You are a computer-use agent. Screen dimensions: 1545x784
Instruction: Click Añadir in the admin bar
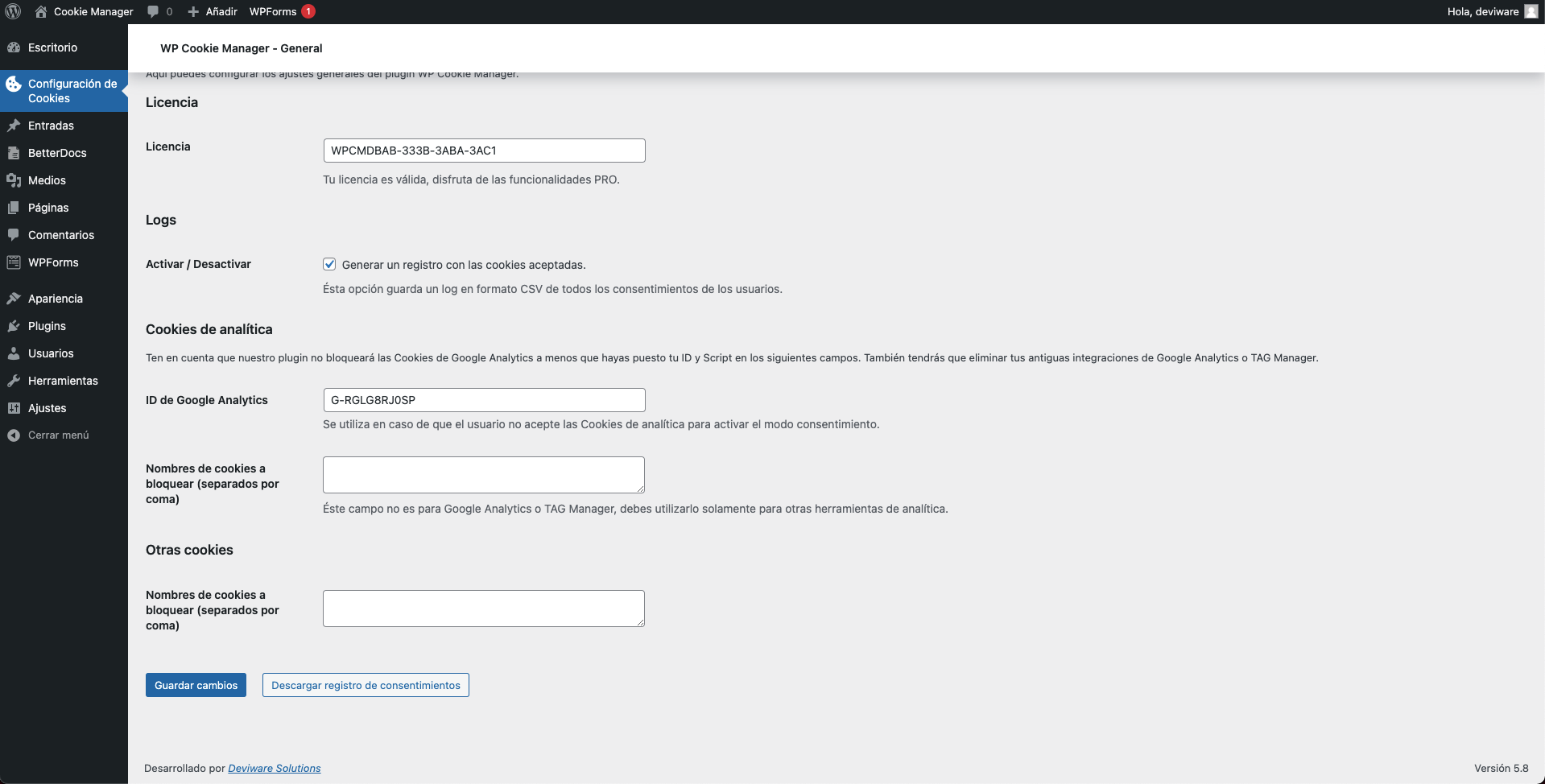[x=221, y=11]
